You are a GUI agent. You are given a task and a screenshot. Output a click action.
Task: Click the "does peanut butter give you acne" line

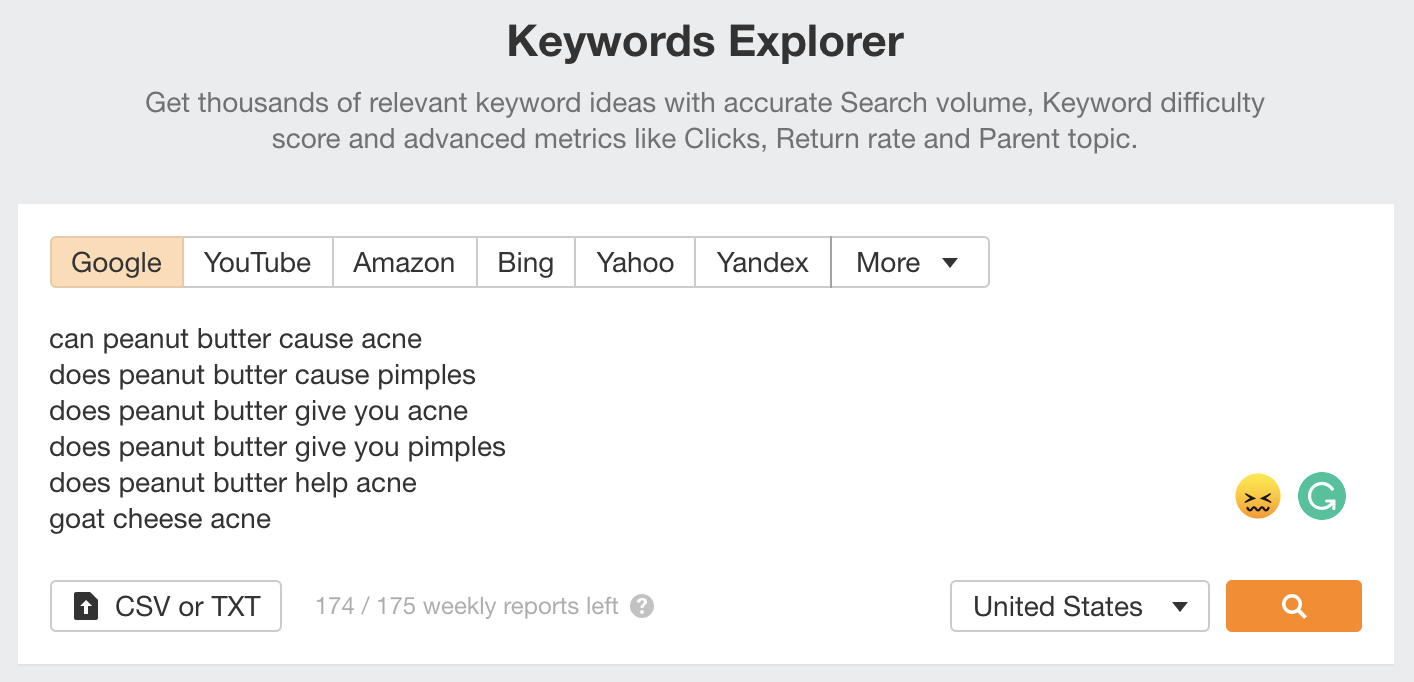(x=258, y=411)
